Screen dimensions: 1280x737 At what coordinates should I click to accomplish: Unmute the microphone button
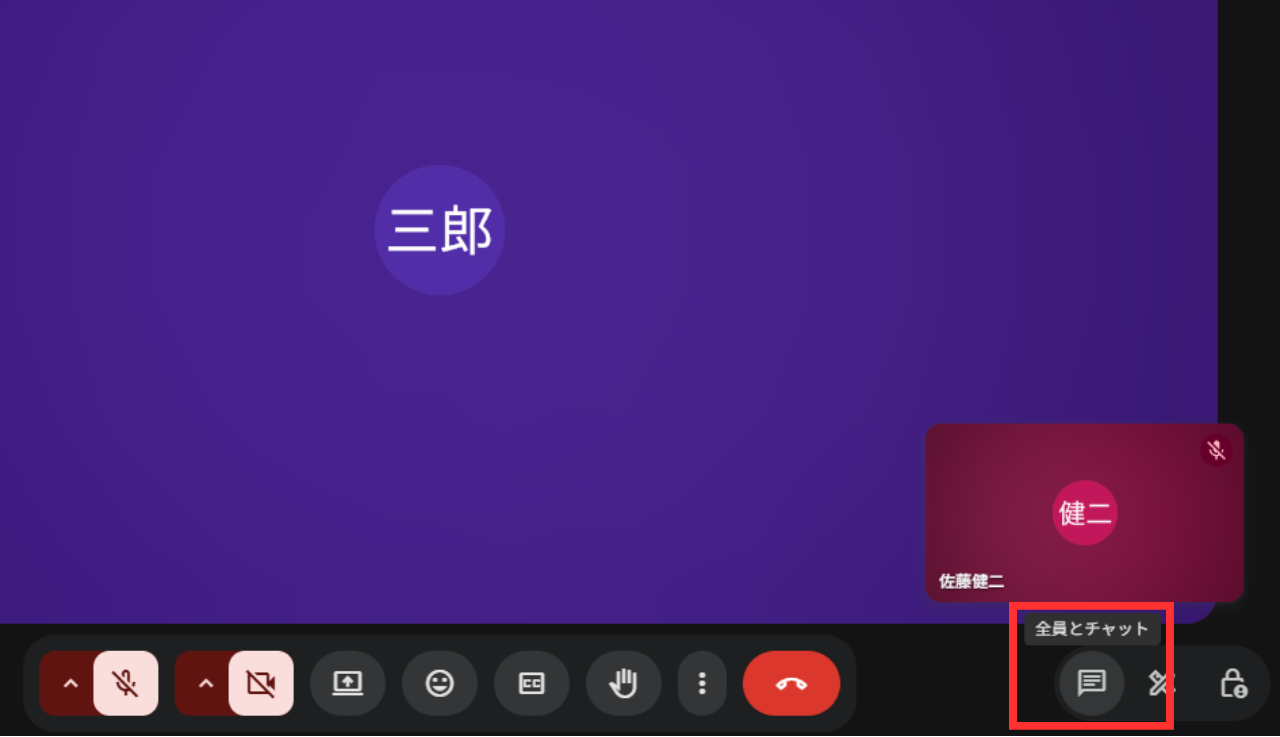pos(125,683)
